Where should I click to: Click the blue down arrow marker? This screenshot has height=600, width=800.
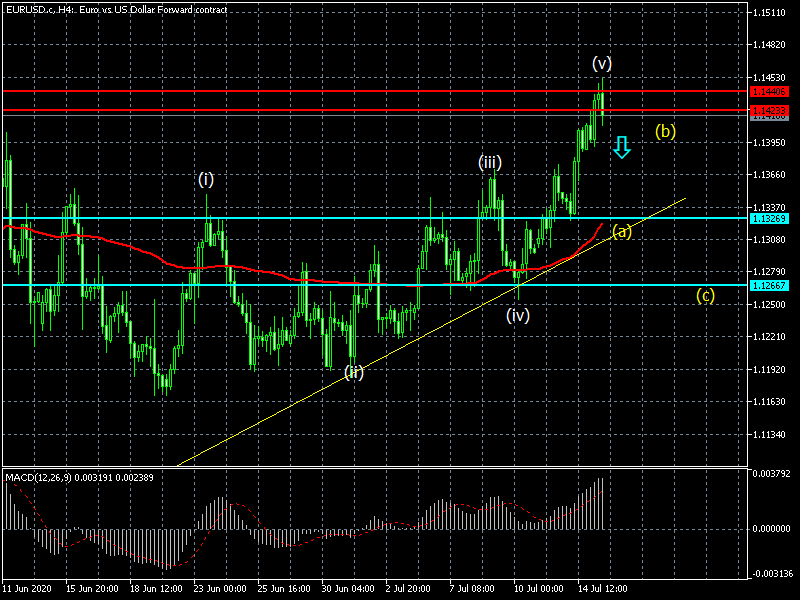(621, 147)
